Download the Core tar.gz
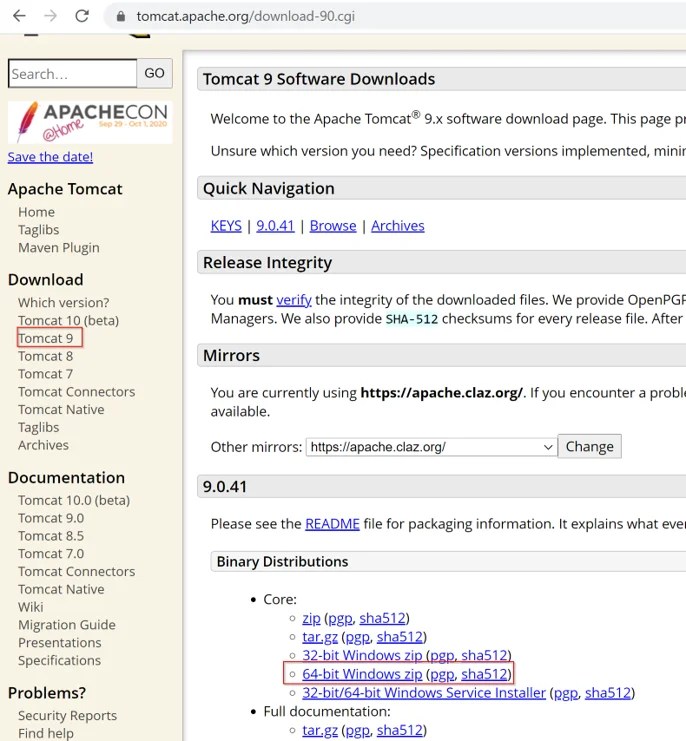This screenshot has width=686, height=741. pos(320,637)
